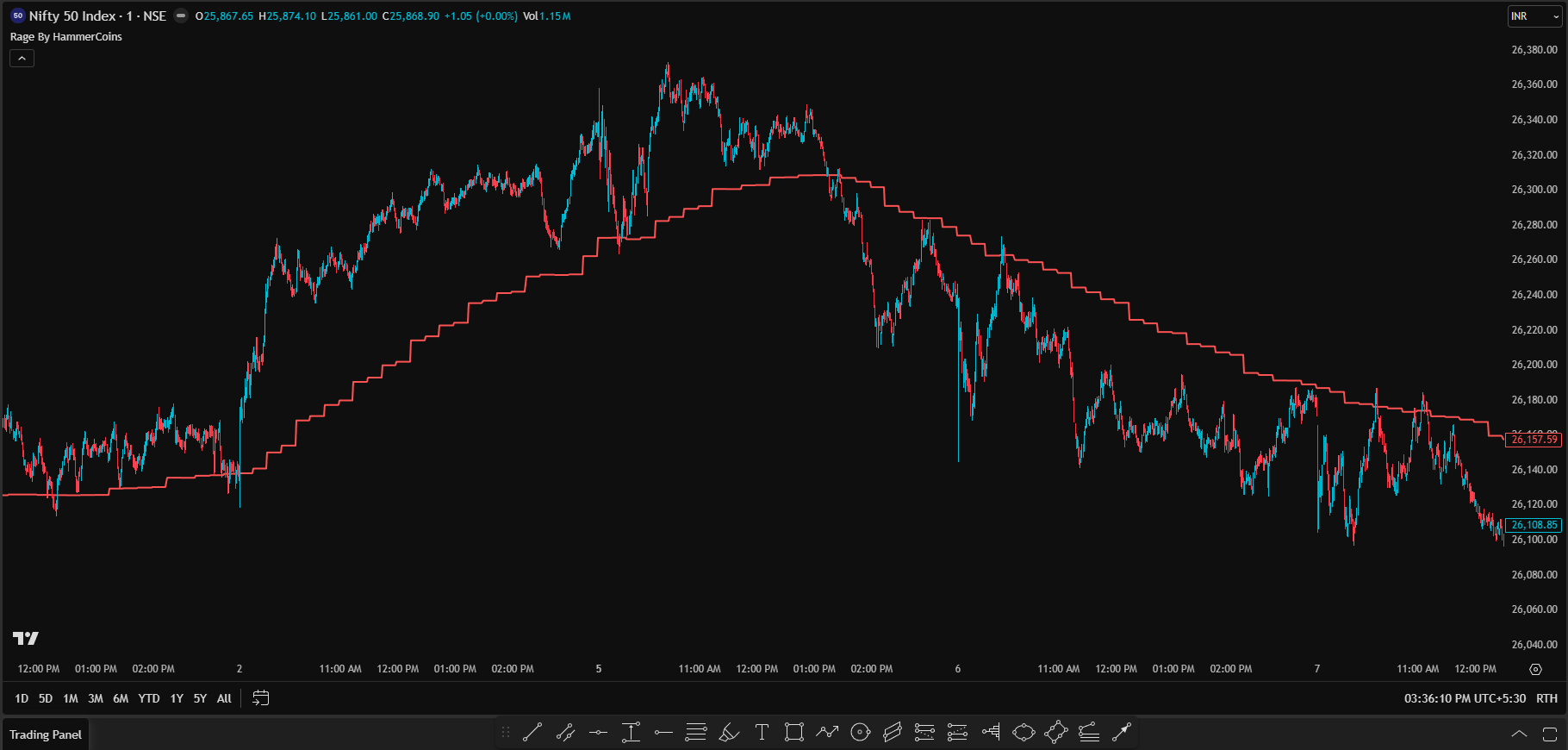Open chart settings hexagon gear icon
The height and width of the screenshot is (750, 1568).
click(1535, 669)
